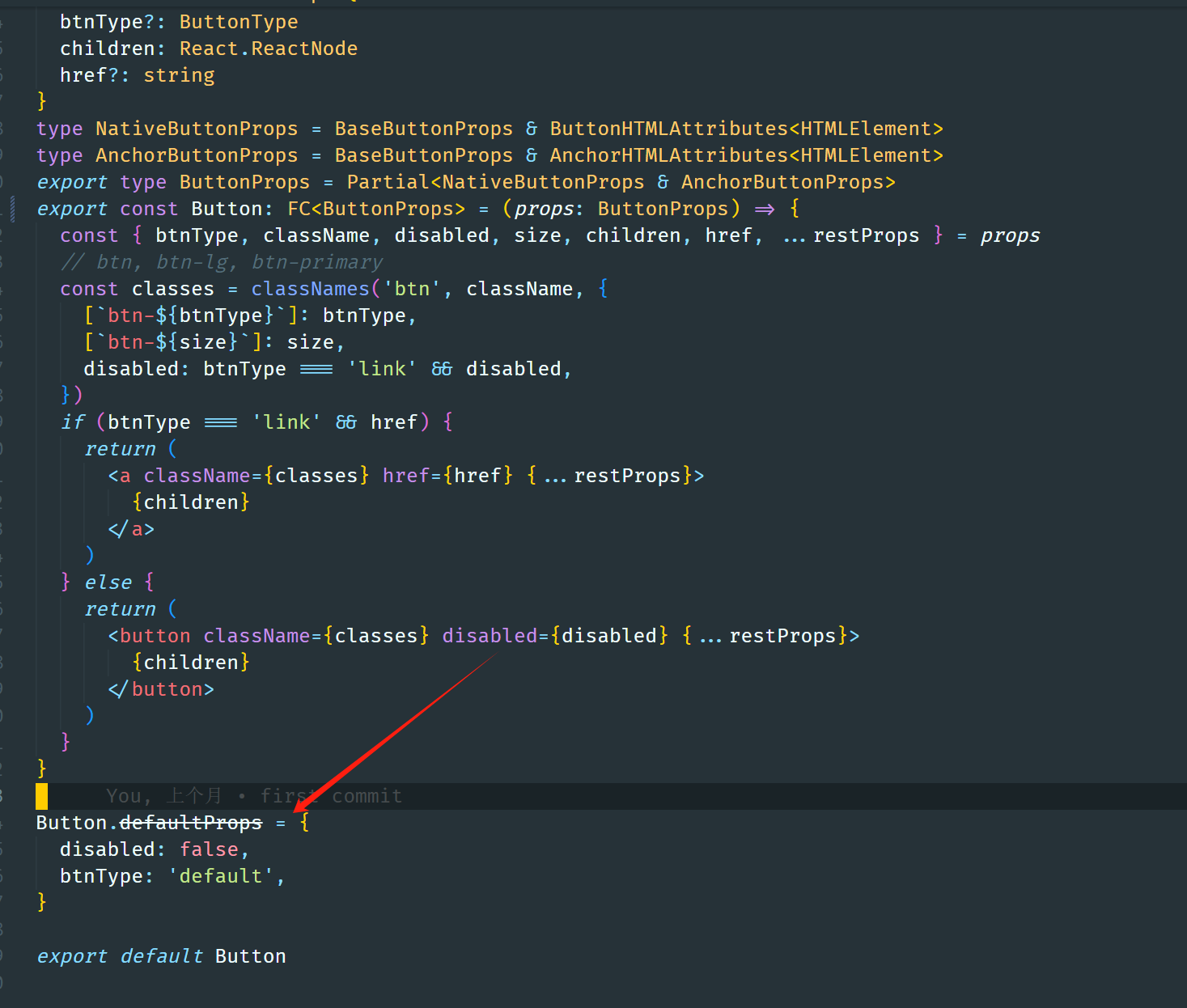Click FC<ButtonProps> type annotation
The height and width of the screenshot is (1008, 1187).
[x=376, y=209]
